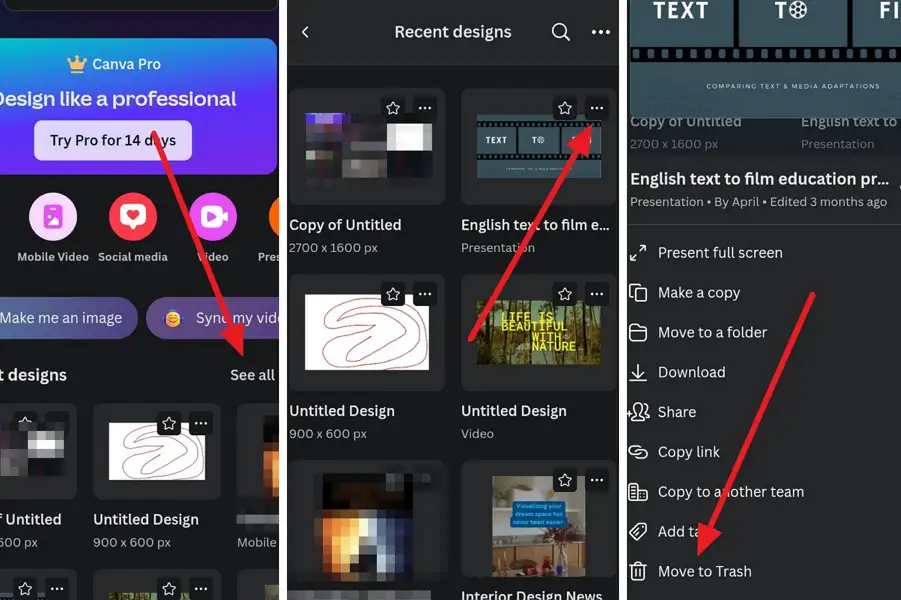This screenshot has height=600, width=901.
Task: Tap the chain link icon beside Copy link
Action: 638,452
